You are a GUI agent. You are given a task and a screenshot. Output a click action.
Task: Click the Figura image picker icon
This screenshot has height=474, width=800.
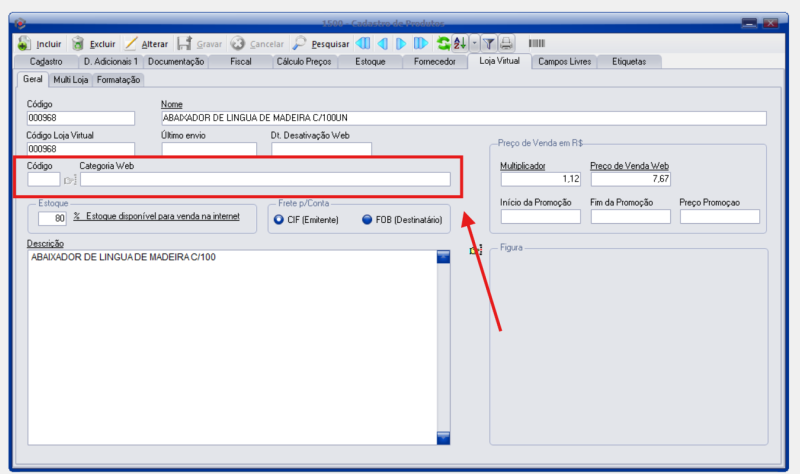[476, 250]
